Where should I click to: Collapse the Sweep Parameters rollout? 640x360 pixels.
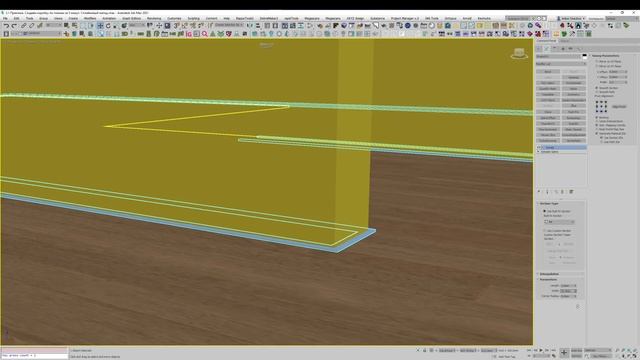pyautogui.click(x=606, y=56)
